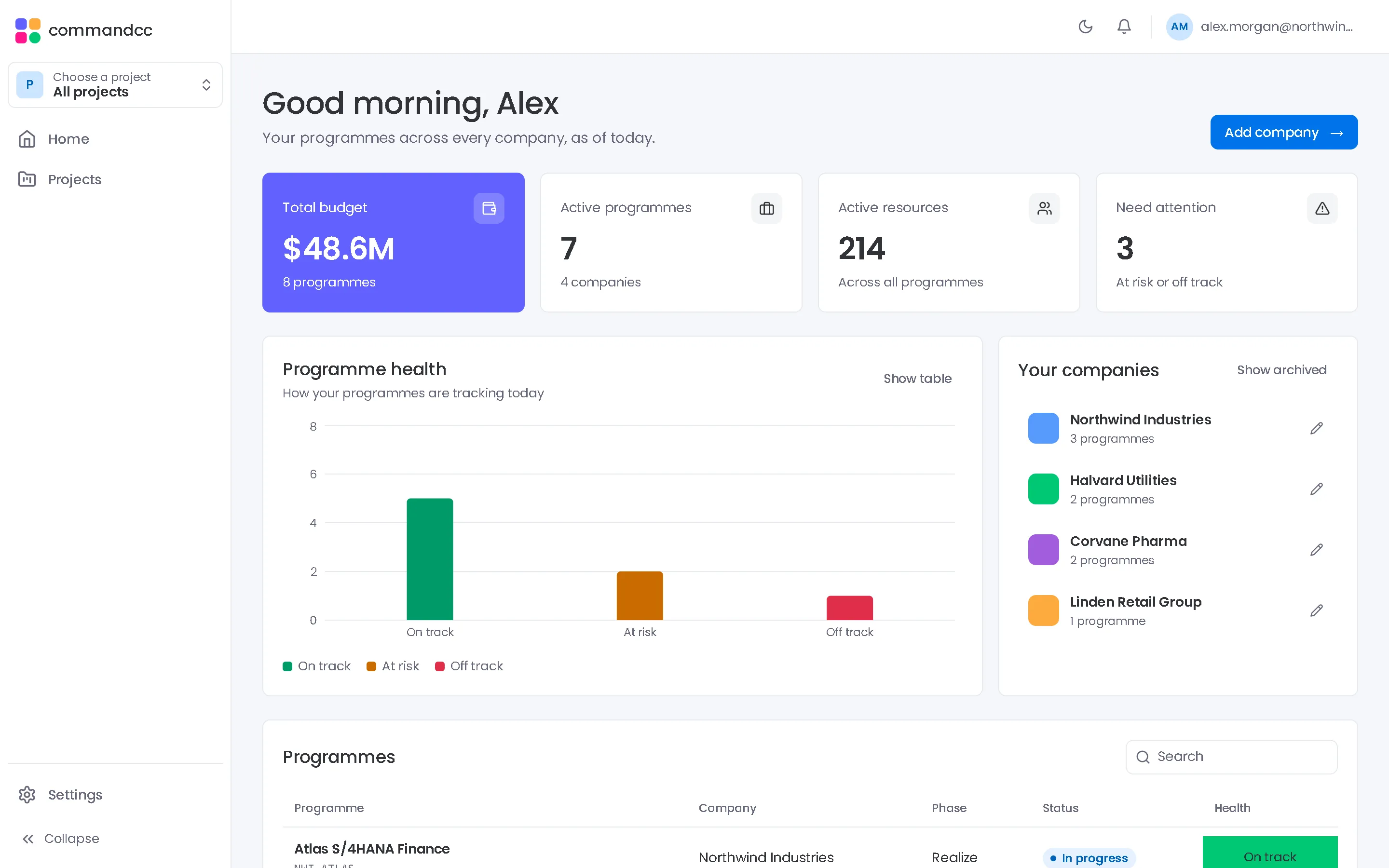Toggle On track legend item
Screen dimensions: 1389x868
[316, 666]
